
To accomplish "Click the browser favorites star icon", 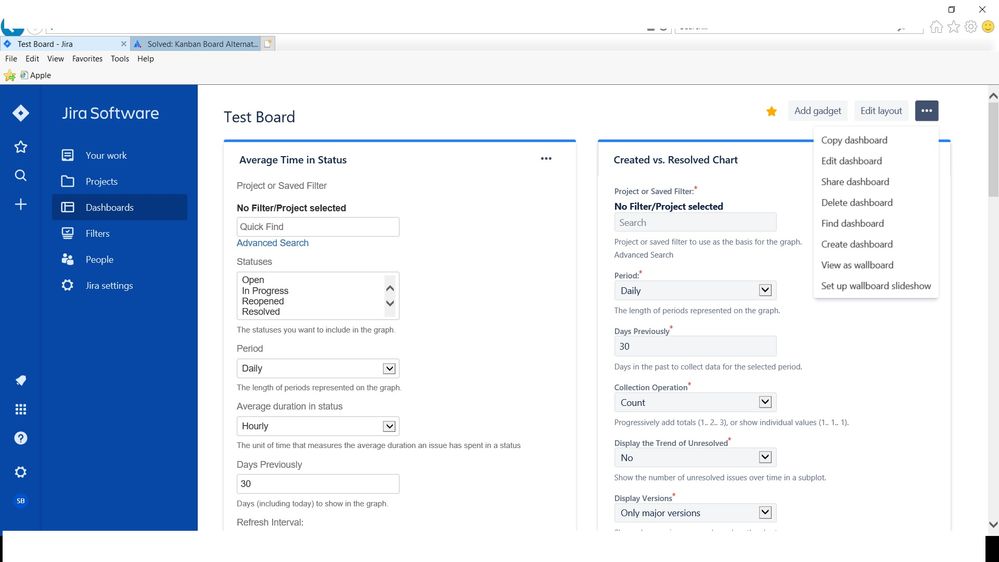I will coord(953,27).
